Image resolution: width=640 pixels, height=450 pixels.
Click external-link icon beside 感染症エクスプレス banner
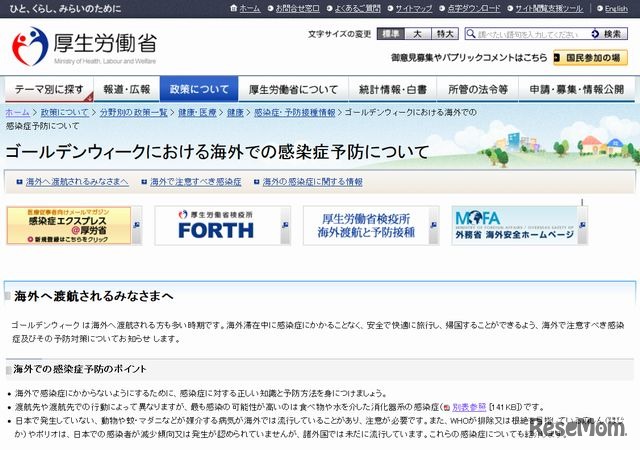click(137, 225)
